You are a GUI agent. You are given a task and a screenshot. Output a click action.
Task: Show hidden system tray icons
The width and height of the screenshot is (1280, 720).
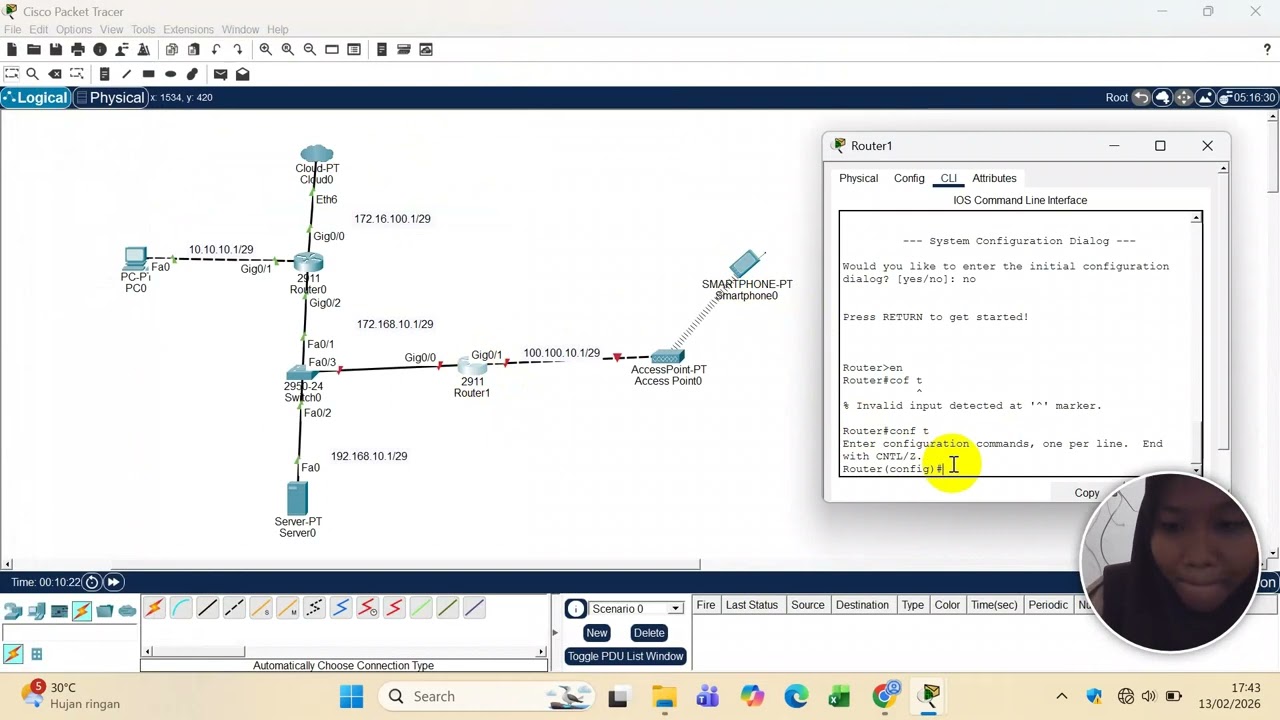[1062, 696]
